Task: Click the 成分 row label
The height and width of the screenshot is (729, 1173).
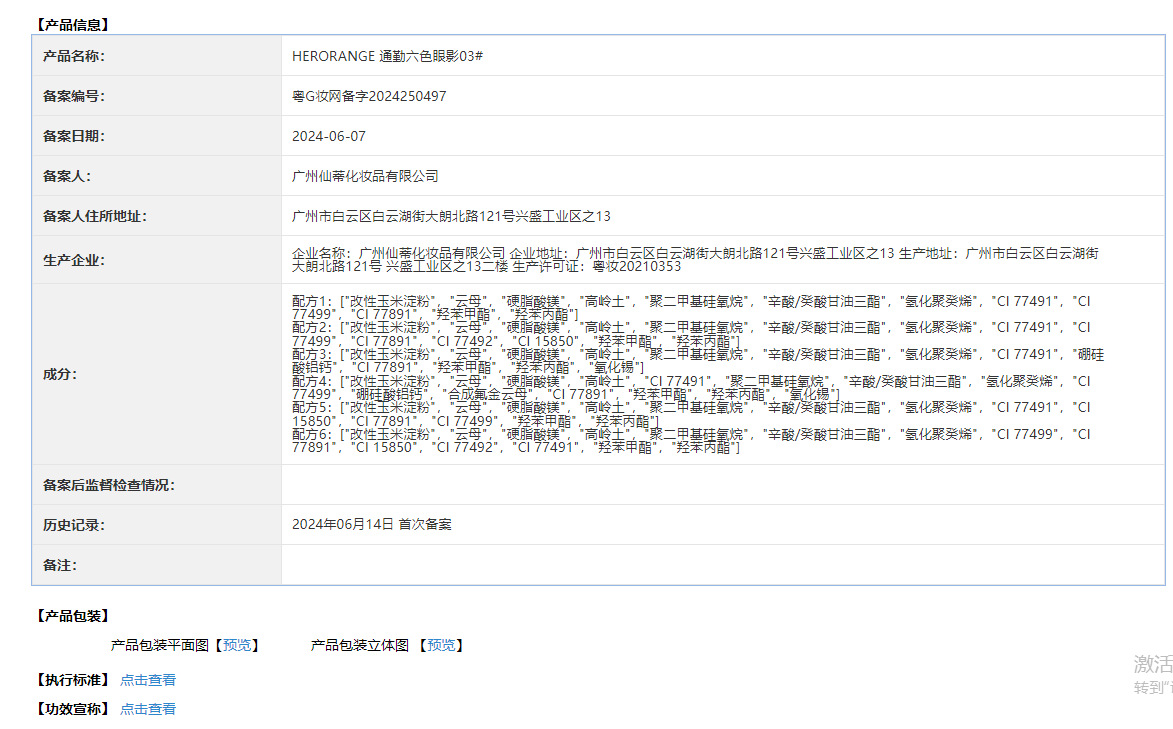Action: tap(60, 374)
